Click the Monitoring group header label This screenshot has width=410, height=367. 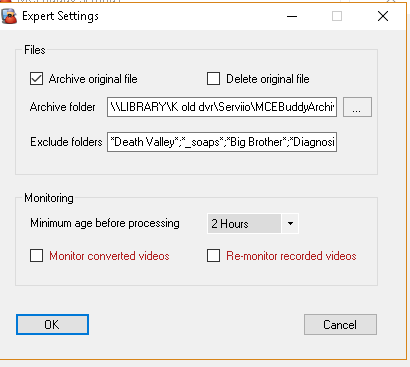[49, 198]
